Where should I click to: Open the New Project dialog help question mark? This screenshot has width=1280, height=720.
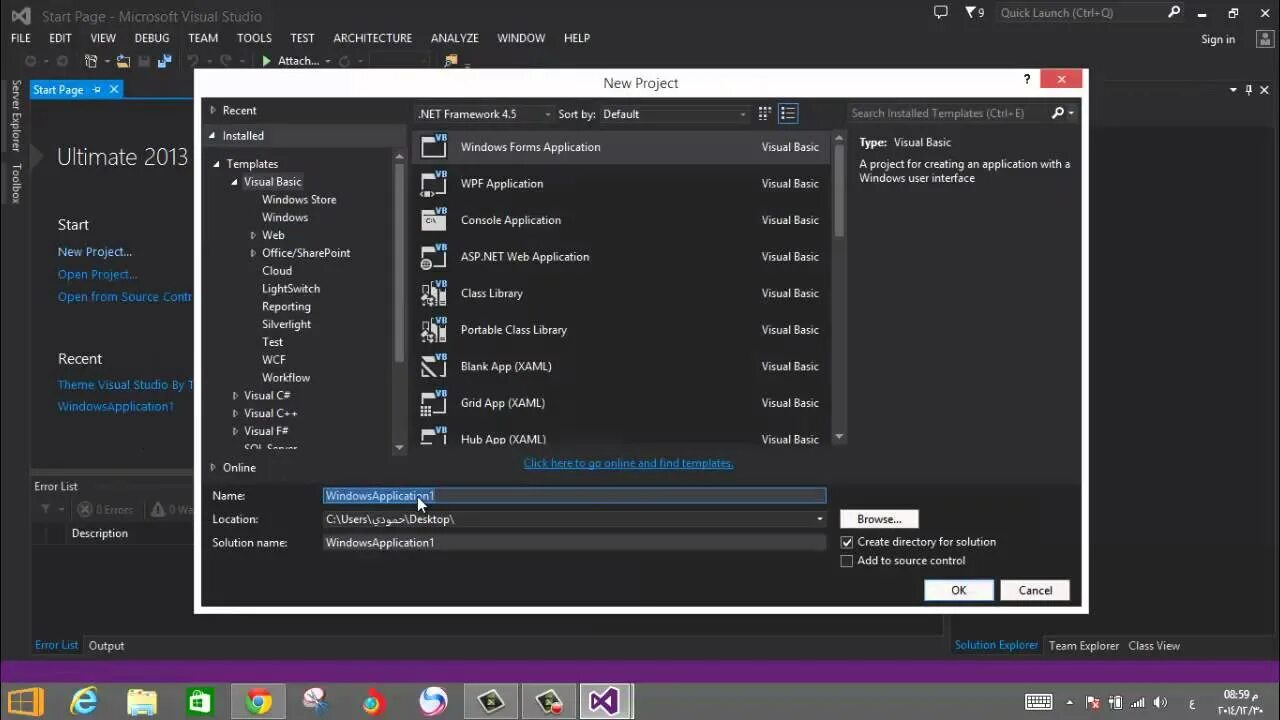click(x=1027, y=79)
